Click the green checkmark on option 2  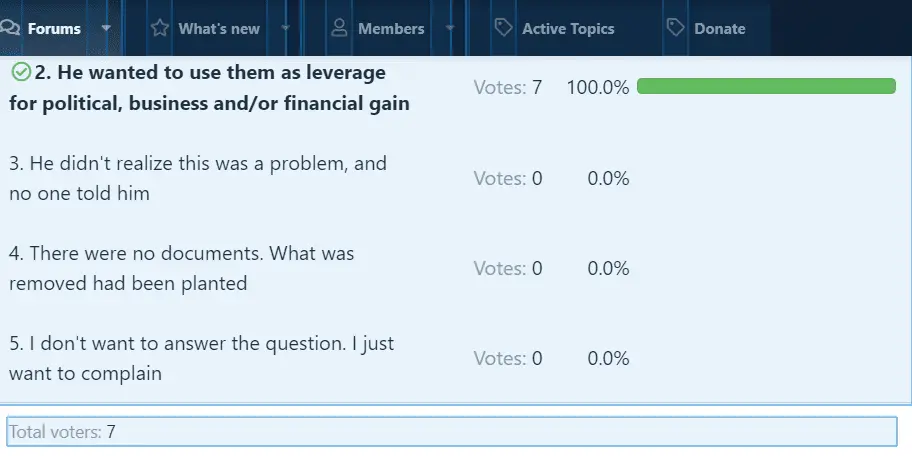(x=20, y=72)
